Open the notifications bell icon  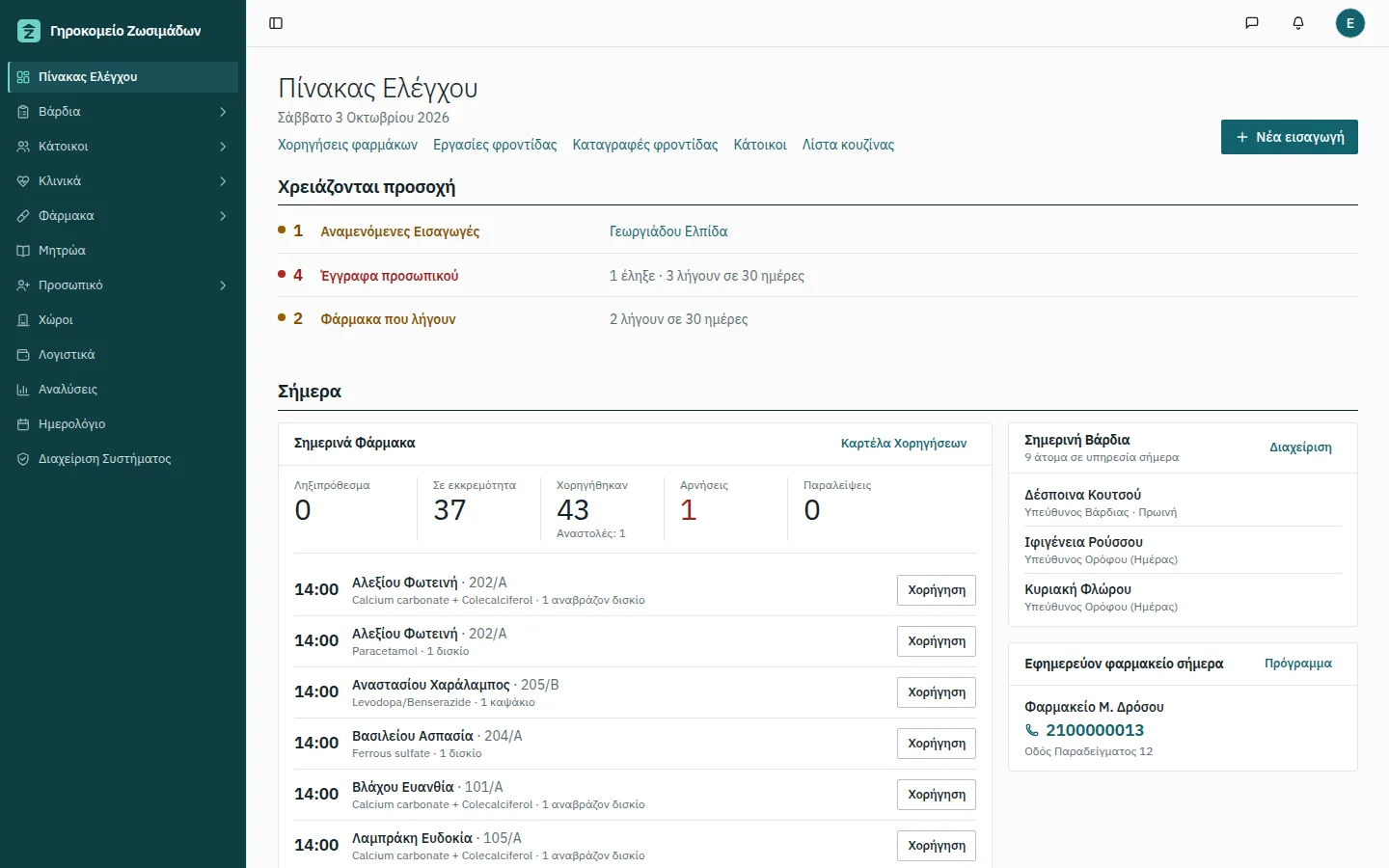1298,23
